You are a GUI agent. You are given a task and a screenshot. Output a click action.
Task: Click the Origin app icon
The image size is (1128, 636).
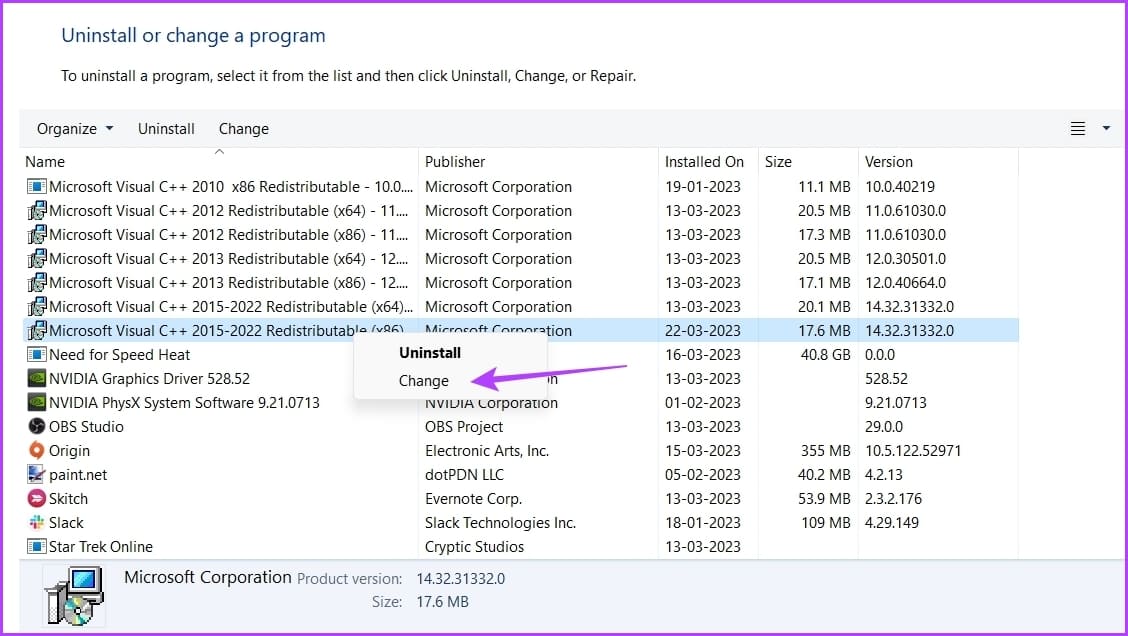(36, 450)
